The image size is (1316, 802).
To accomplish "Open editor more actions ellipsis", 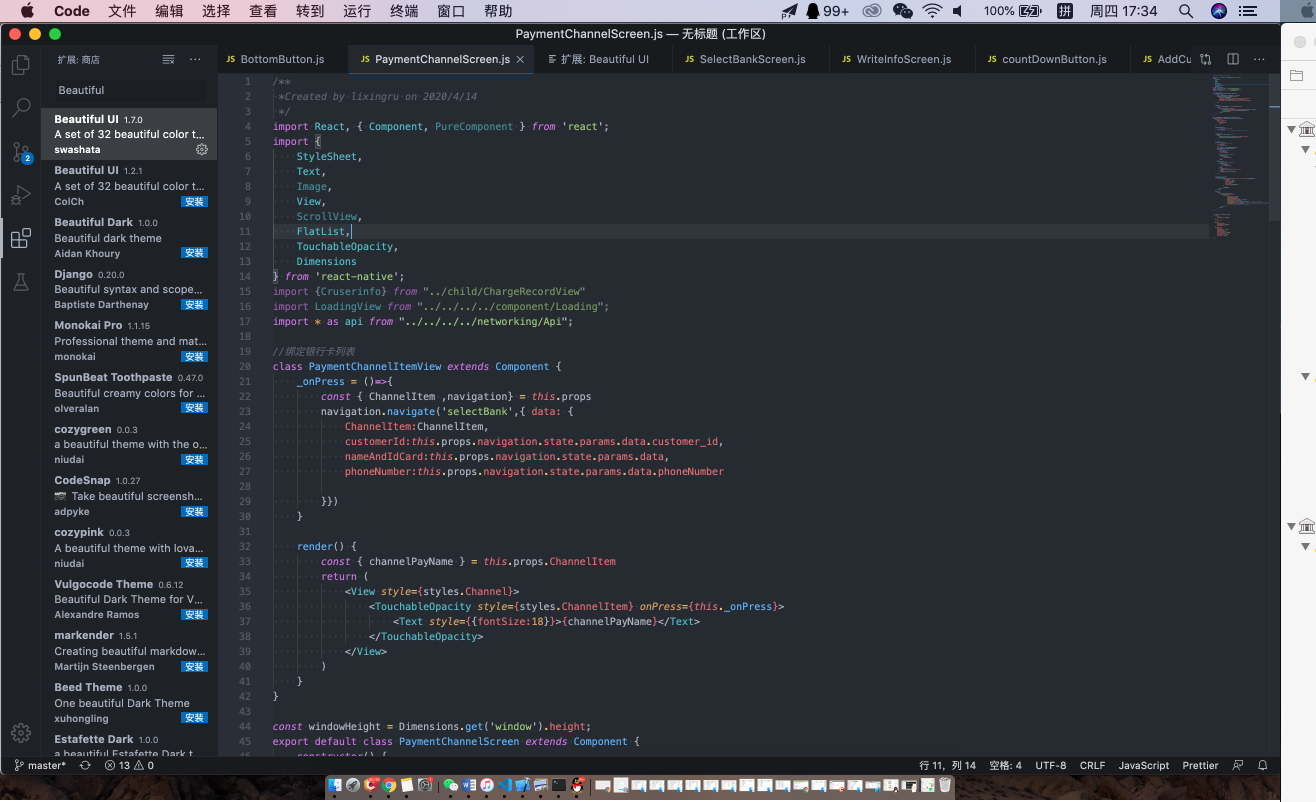I will pos(1259,59).
